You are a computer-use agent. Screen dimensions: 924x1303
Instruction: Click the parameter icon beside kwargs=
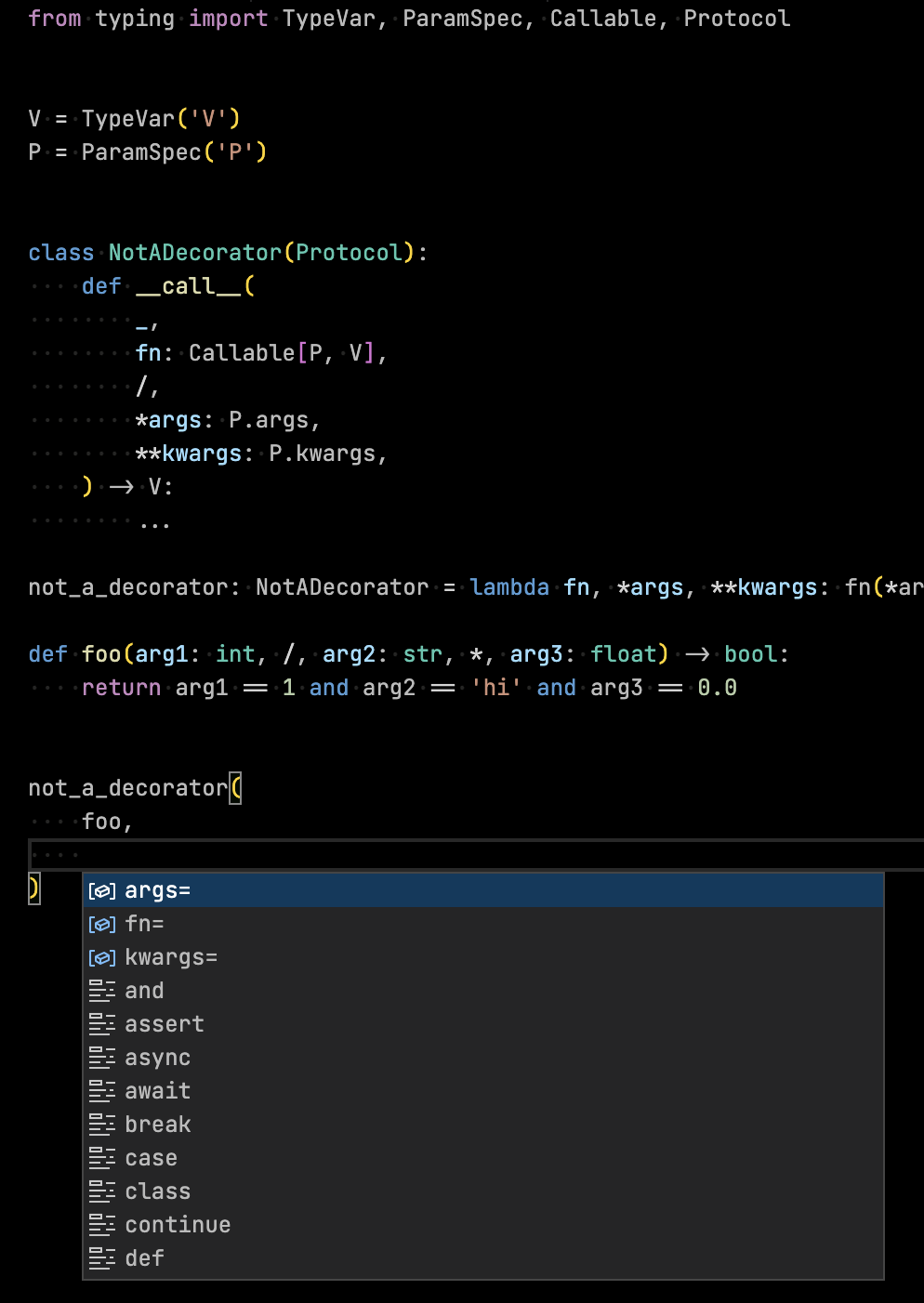(x=102, y=956)
